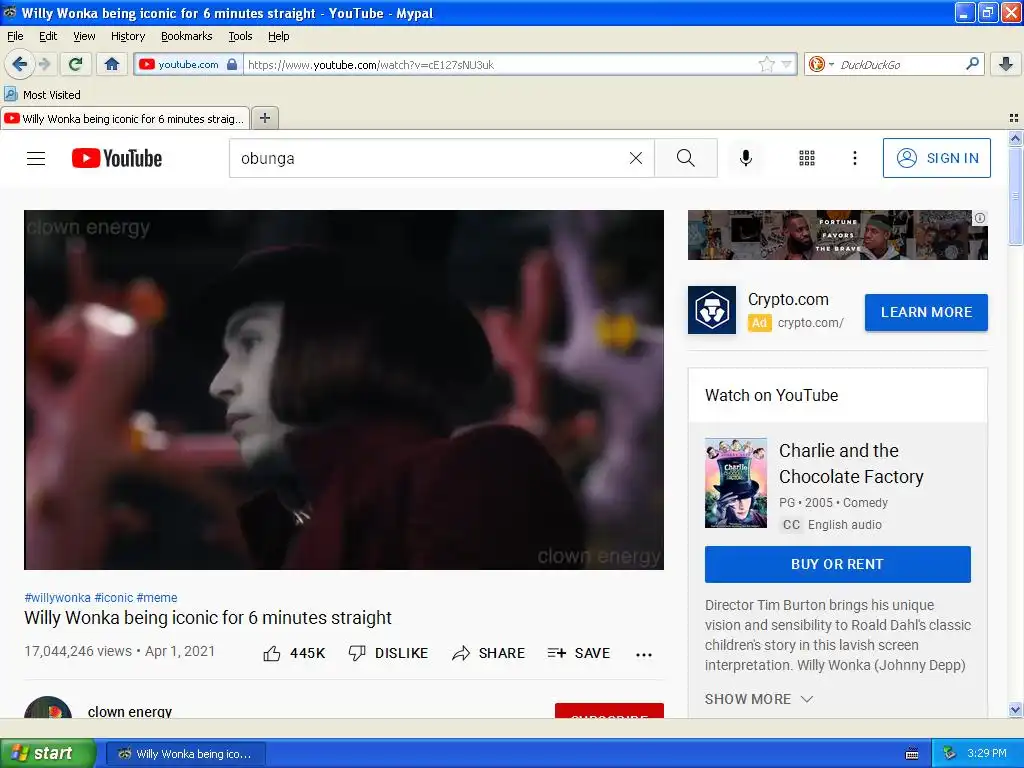Open the File menu

[15, 36]
